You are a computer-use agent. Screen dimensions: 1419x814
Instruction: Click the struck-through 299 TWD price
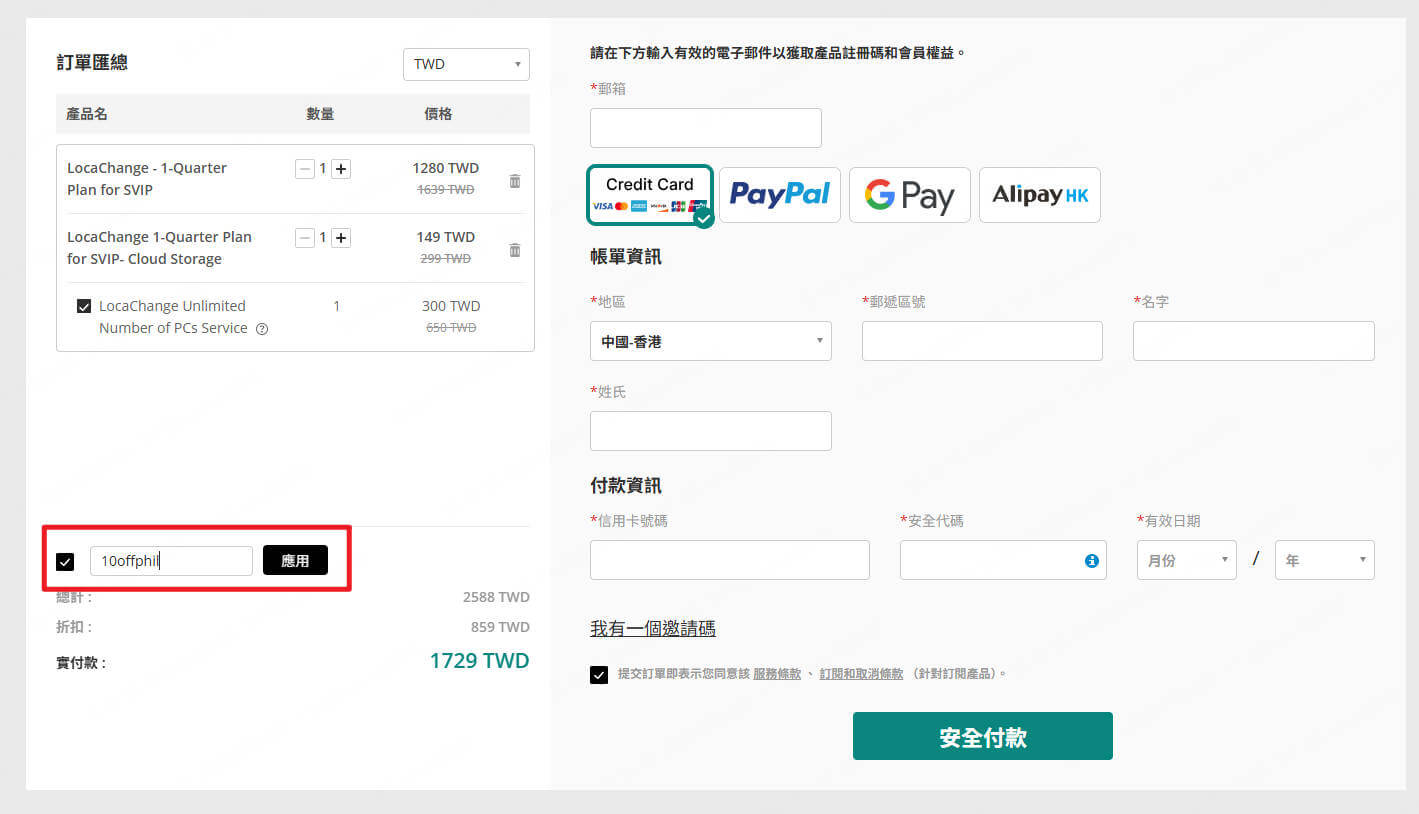(446, 258)
